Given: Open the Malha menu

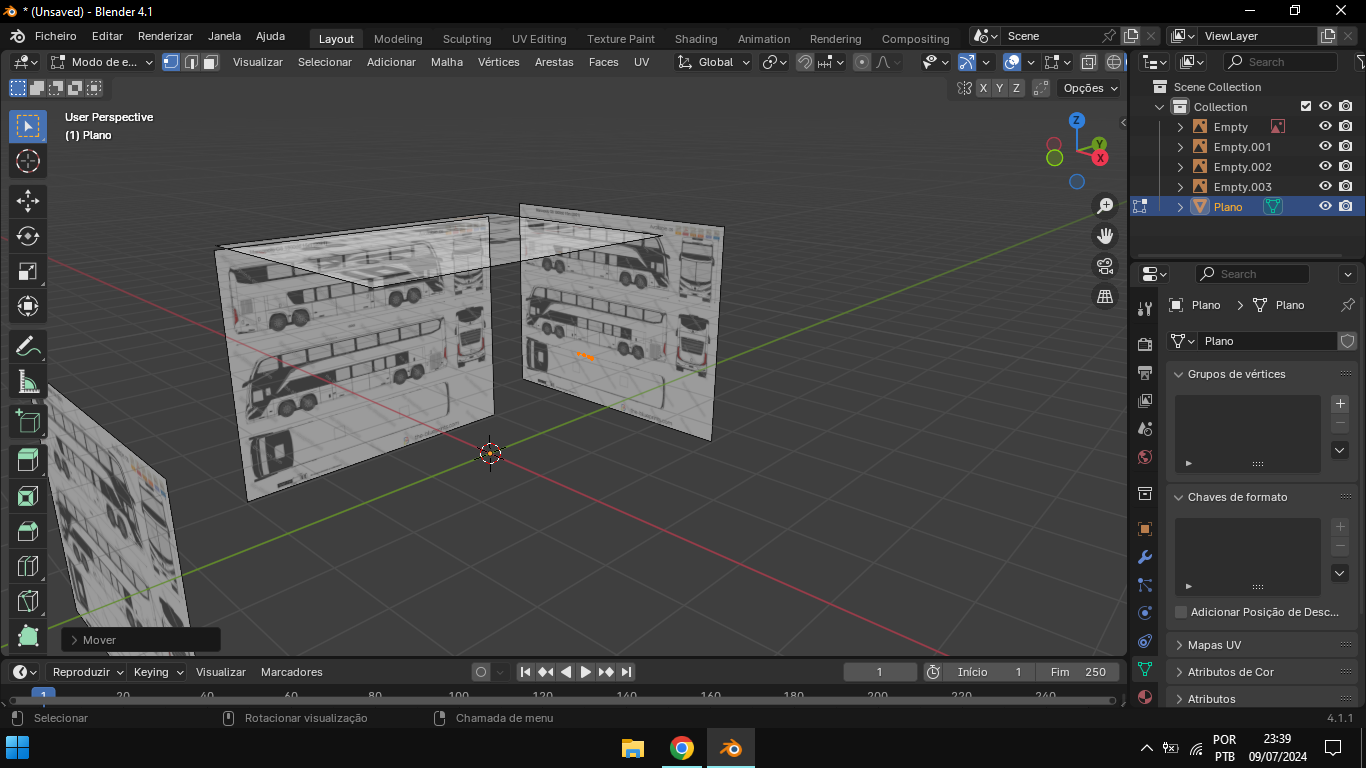Looking at the screenshot, I should click(x=447, y=62).
